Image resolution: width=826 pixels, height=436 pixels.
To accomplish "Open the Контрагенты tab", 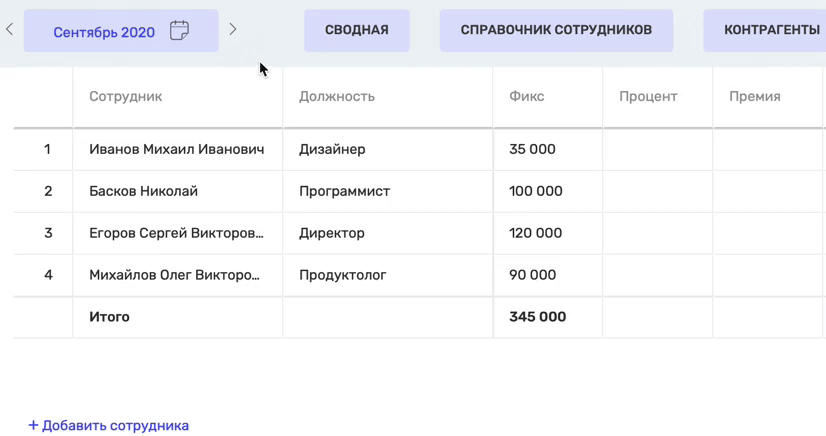I will tap(770, 30).
